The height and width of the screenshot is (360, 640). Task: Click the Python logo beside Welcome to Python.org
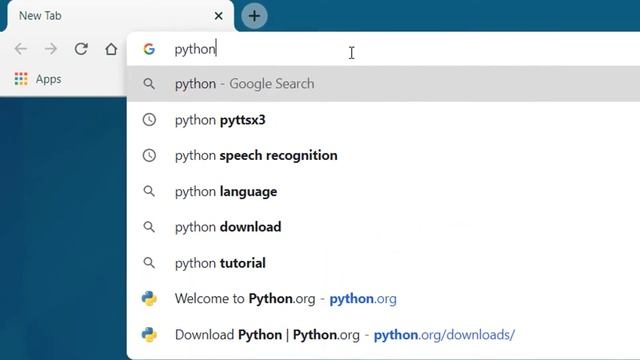[149, 299]
